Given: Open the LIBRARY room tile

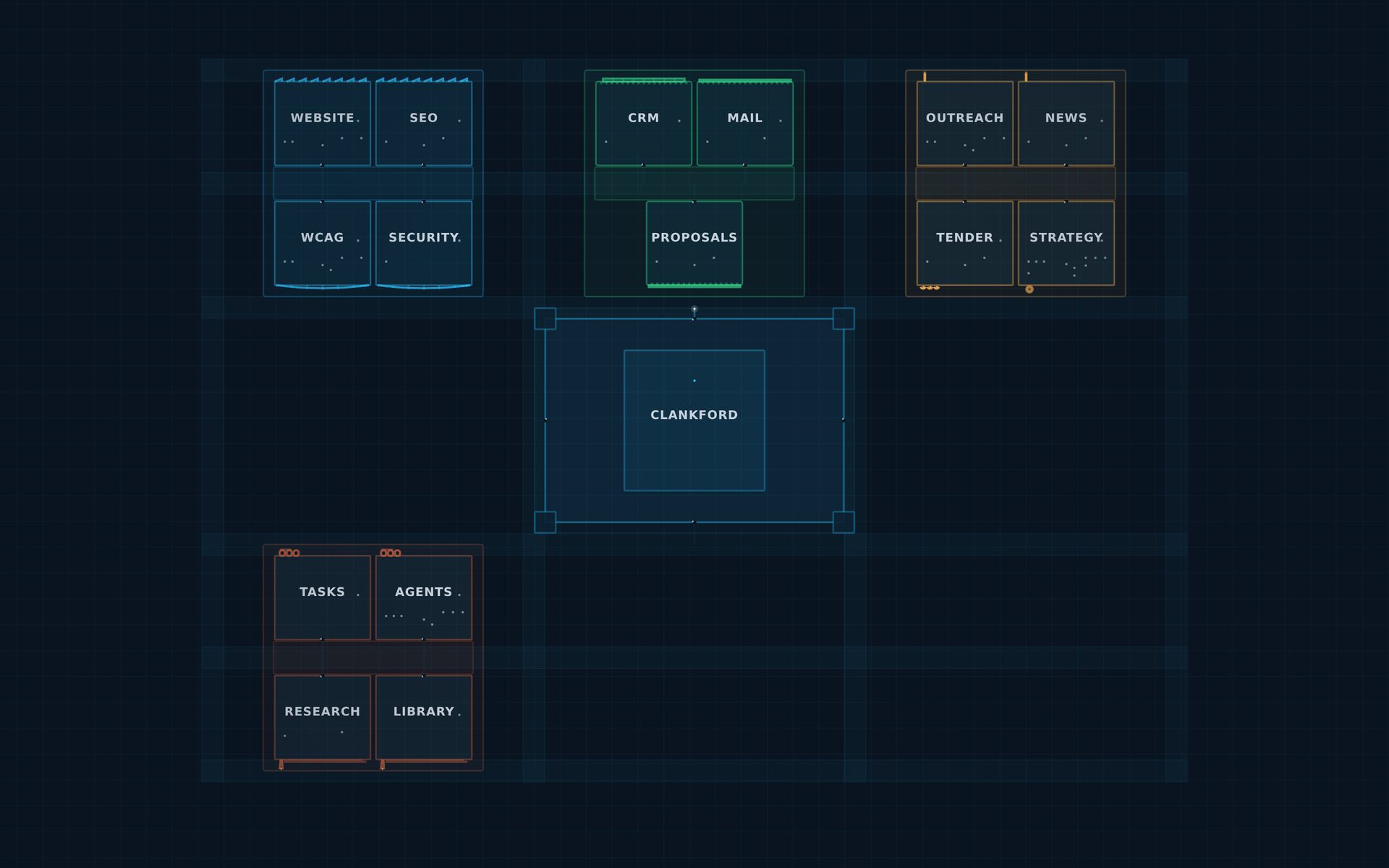Looking at the screenshot, I should [424, 718].
